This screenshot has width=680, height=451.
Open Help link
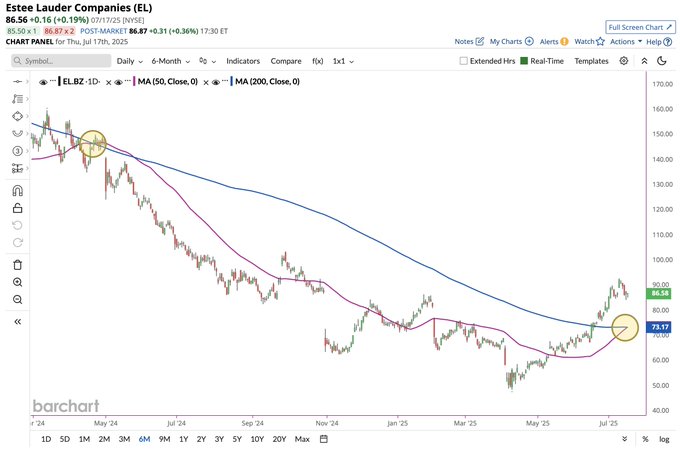[659, 42]
